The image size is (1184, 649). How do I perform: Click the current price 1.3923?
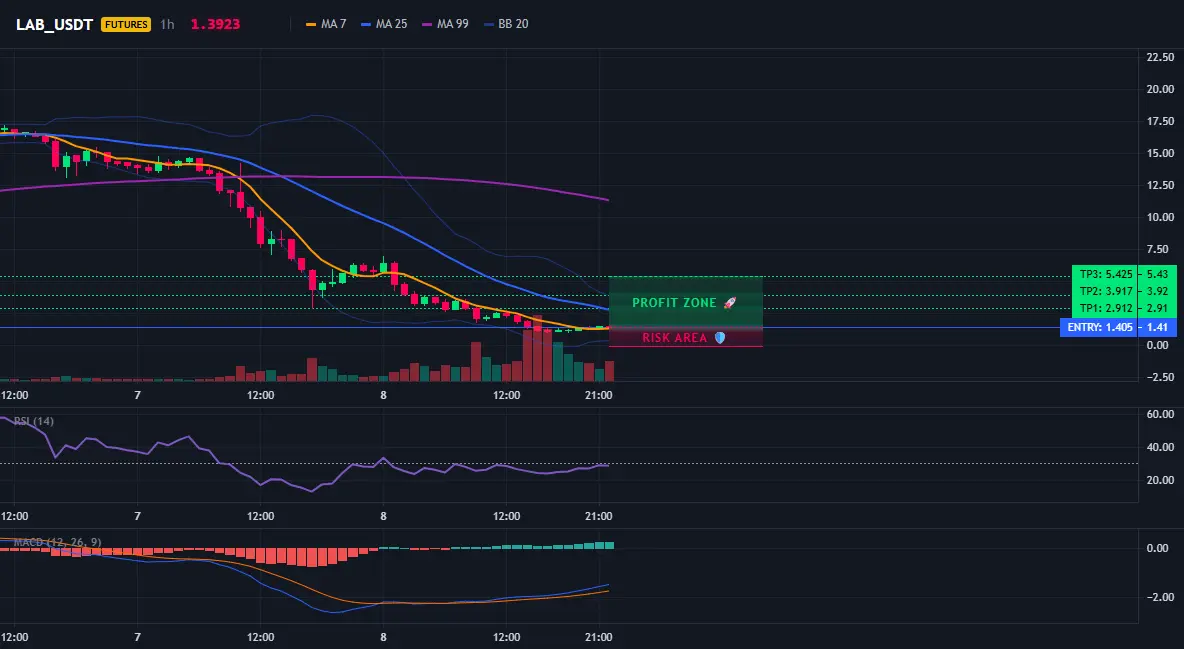pos(215,24)
